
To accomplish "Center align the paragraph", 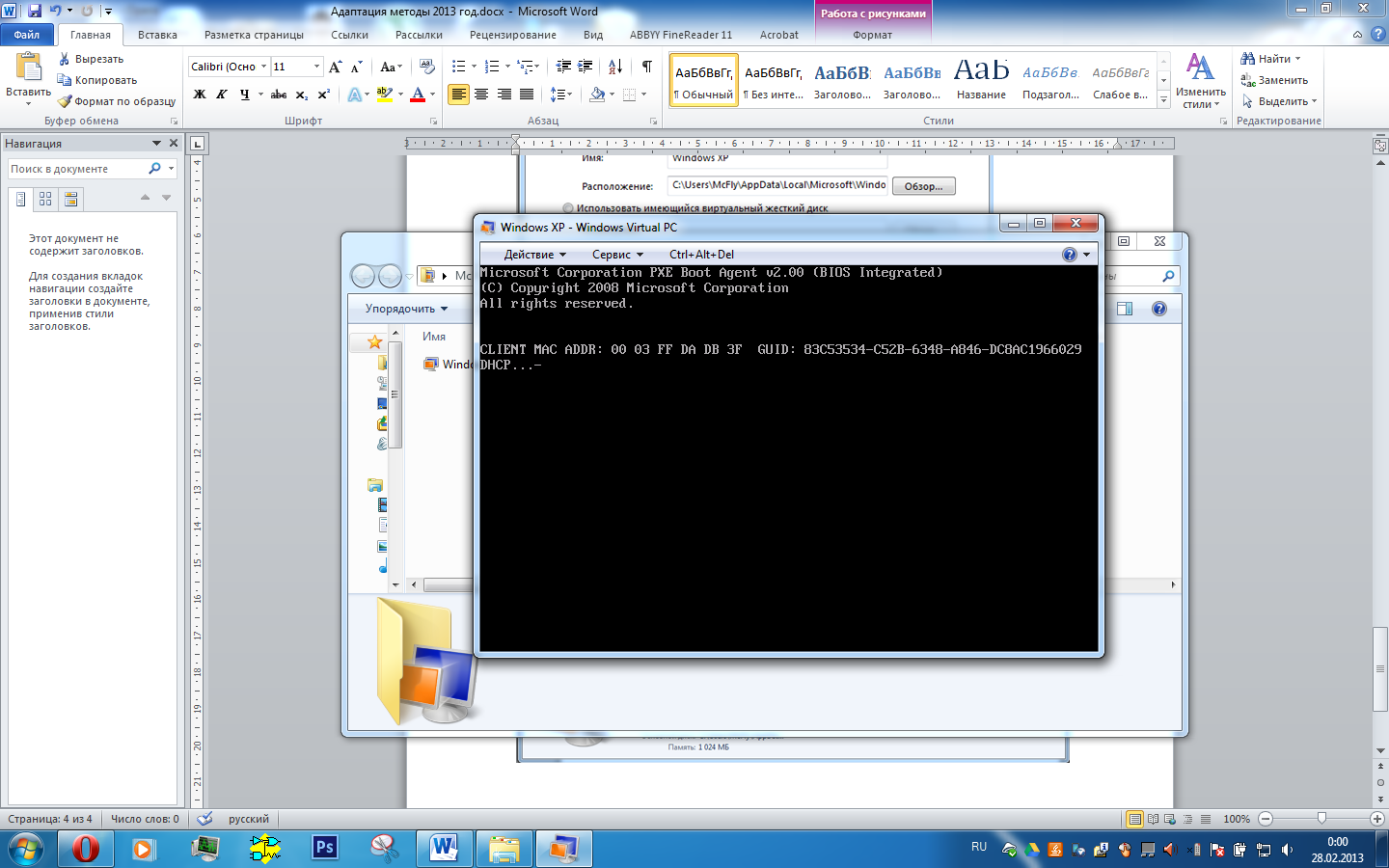I will [481, 95].
